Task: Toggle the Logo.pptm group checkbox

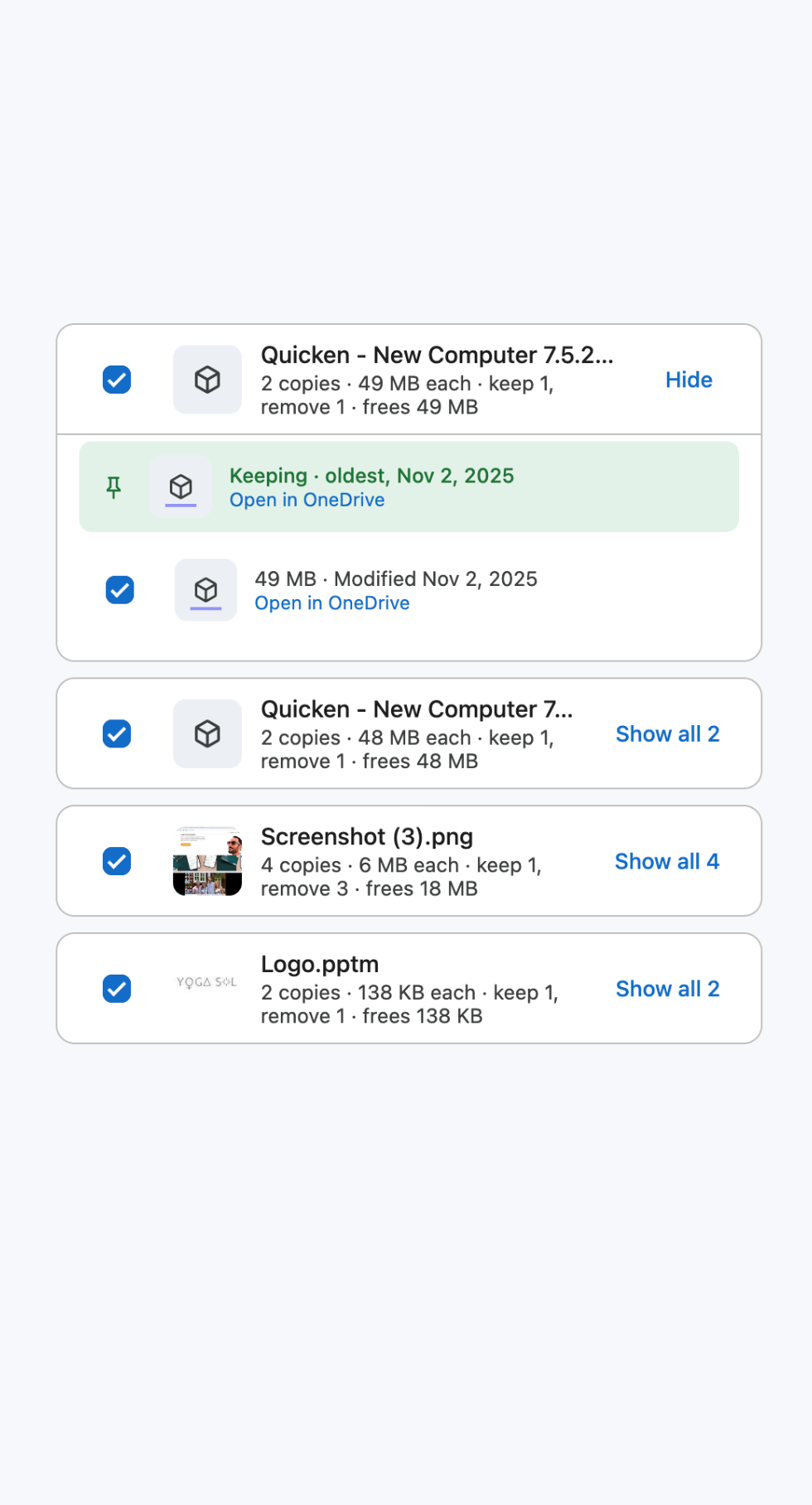Action: point(117,989)
